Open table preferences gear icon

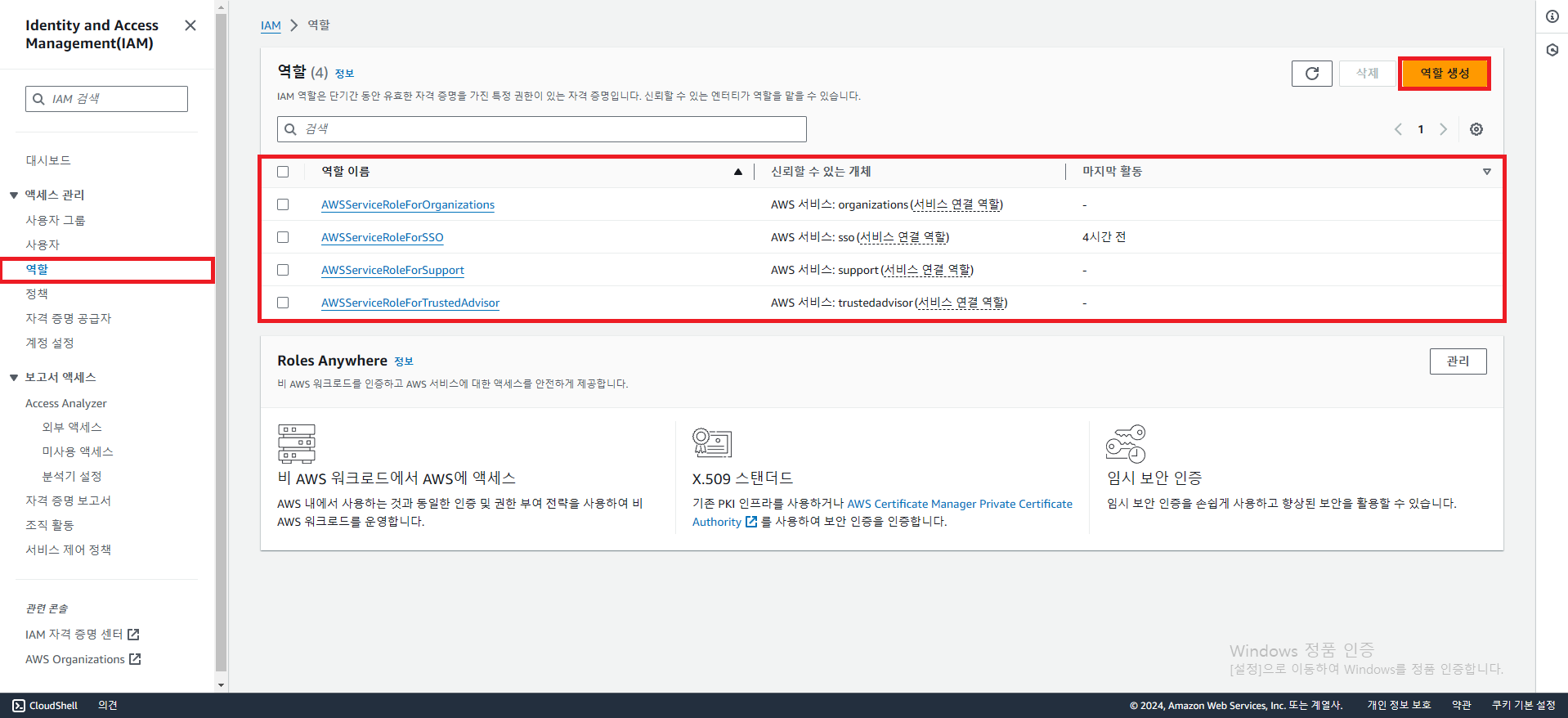[1476, 129]
